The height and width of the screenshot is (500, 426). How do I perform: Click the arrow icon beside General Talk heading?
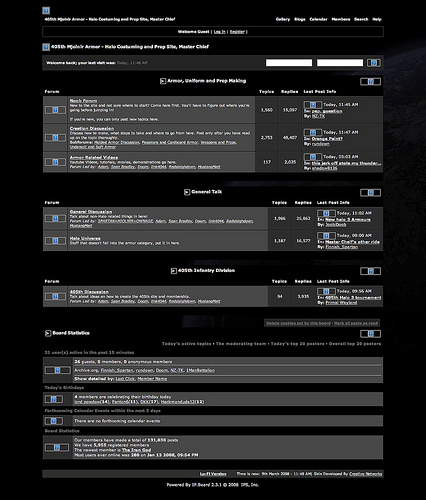[187, 192]
